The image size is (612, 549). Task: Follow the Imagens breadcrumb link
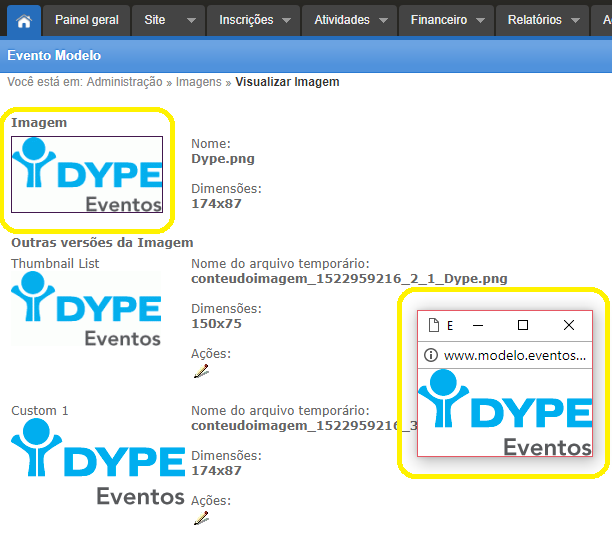[199, 82]
